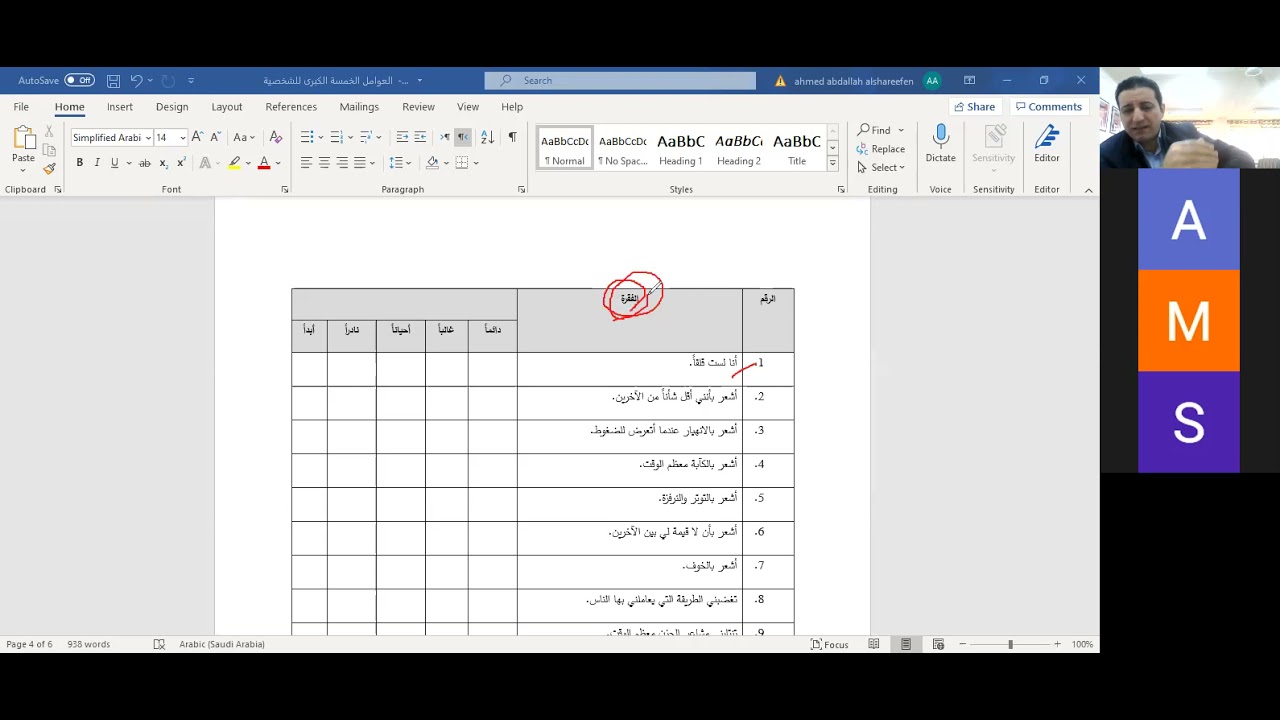Center-align the text
This screenshot has width=1280, height=720.
(324, 163)
